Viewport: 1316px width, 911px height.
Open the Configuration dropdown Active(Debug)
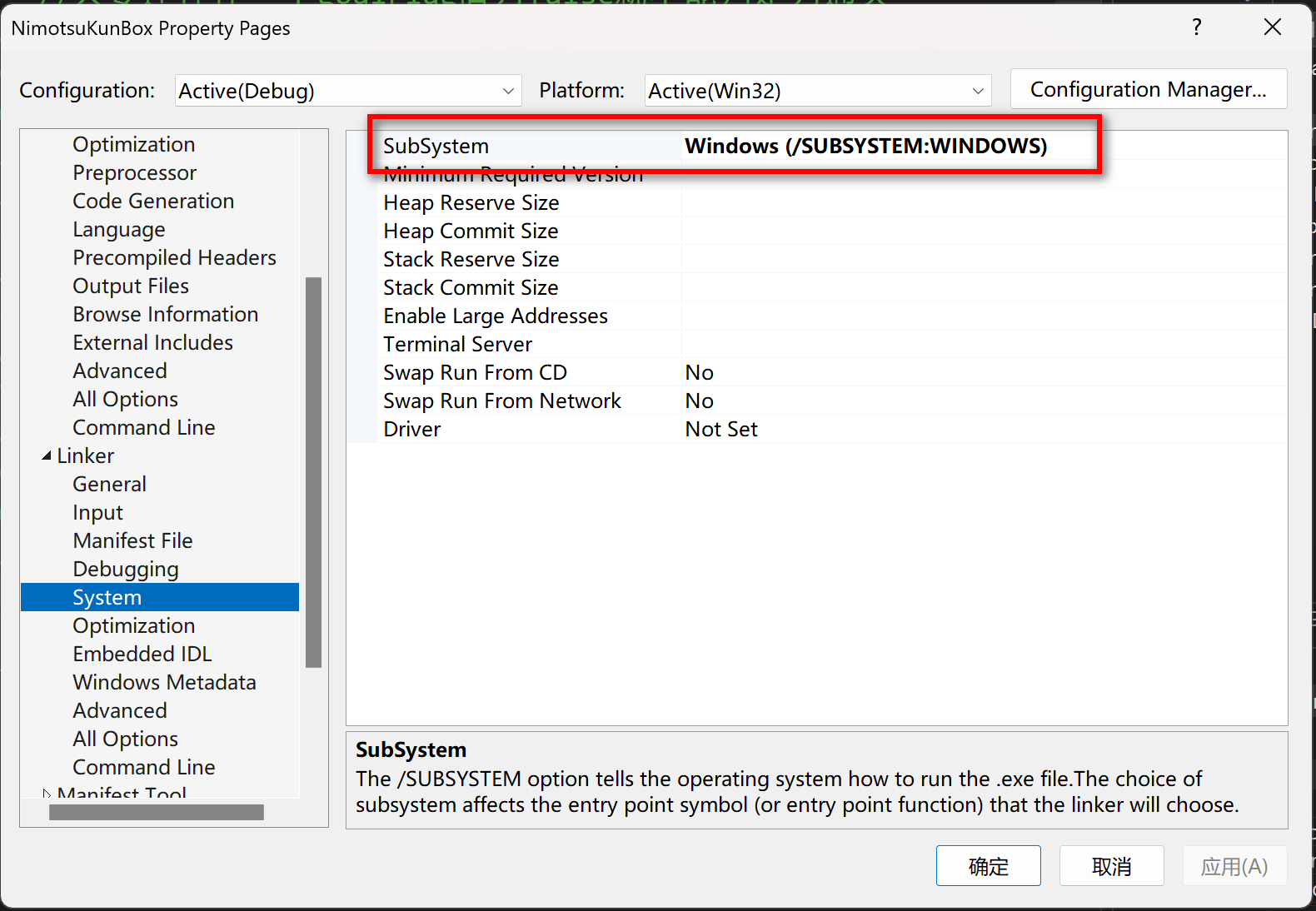348,91
